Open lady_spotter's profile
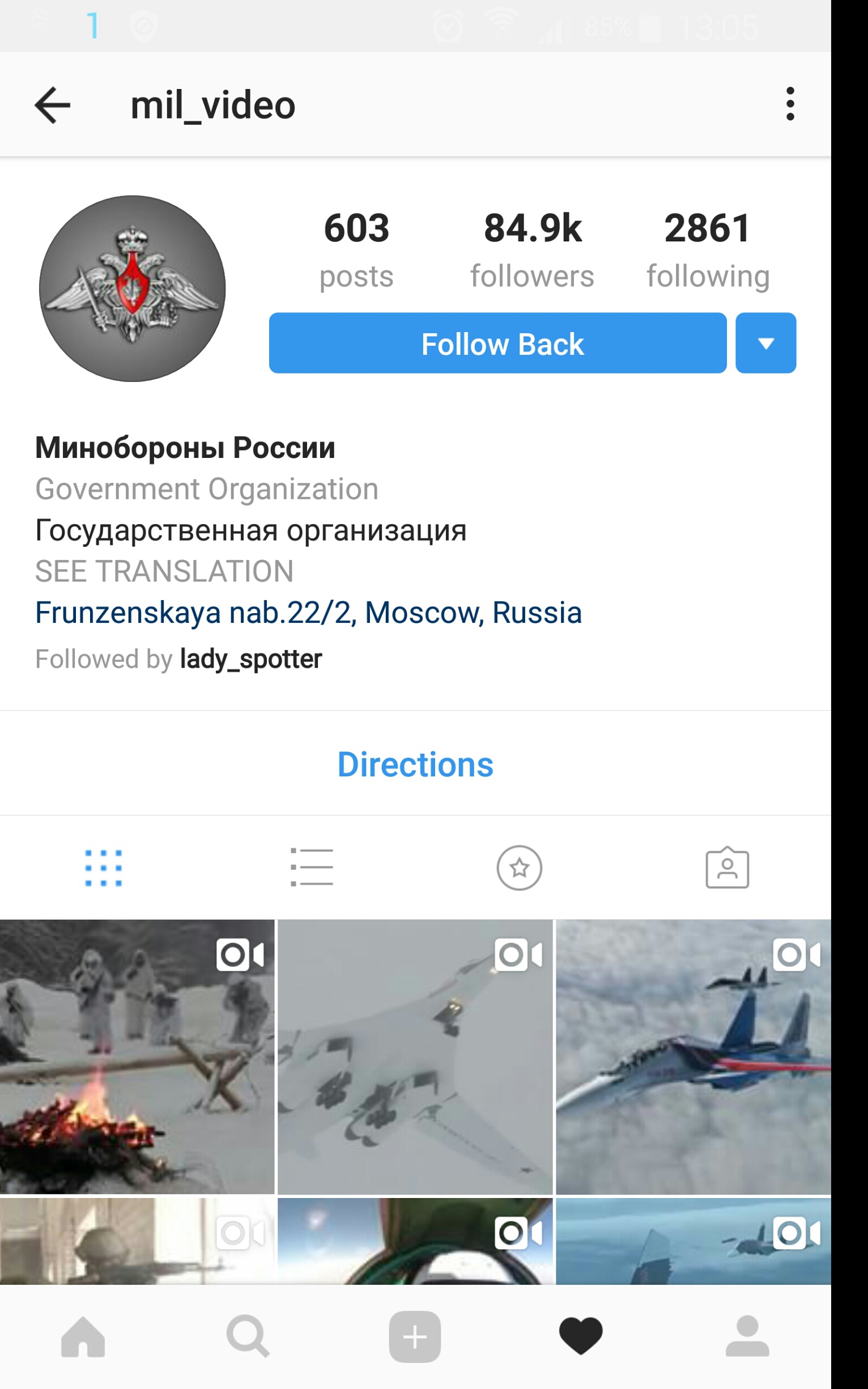Image resolution: width=868 pixels, height=1389 pixels. pos(251,659)
